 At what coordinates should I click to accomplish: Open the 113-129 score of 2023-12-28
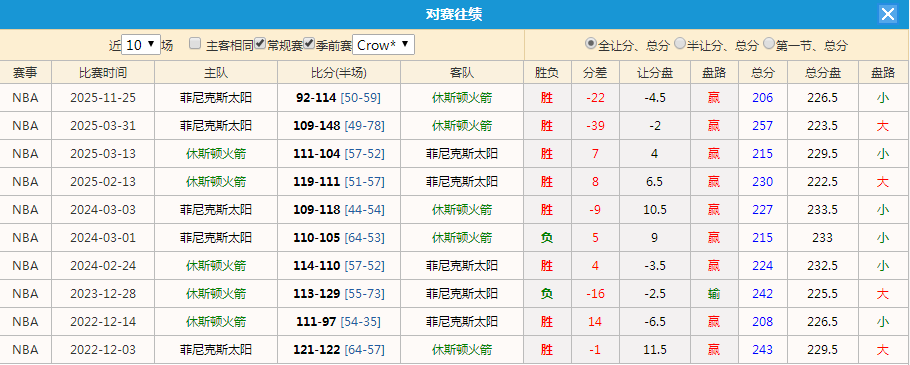[318, 293]
